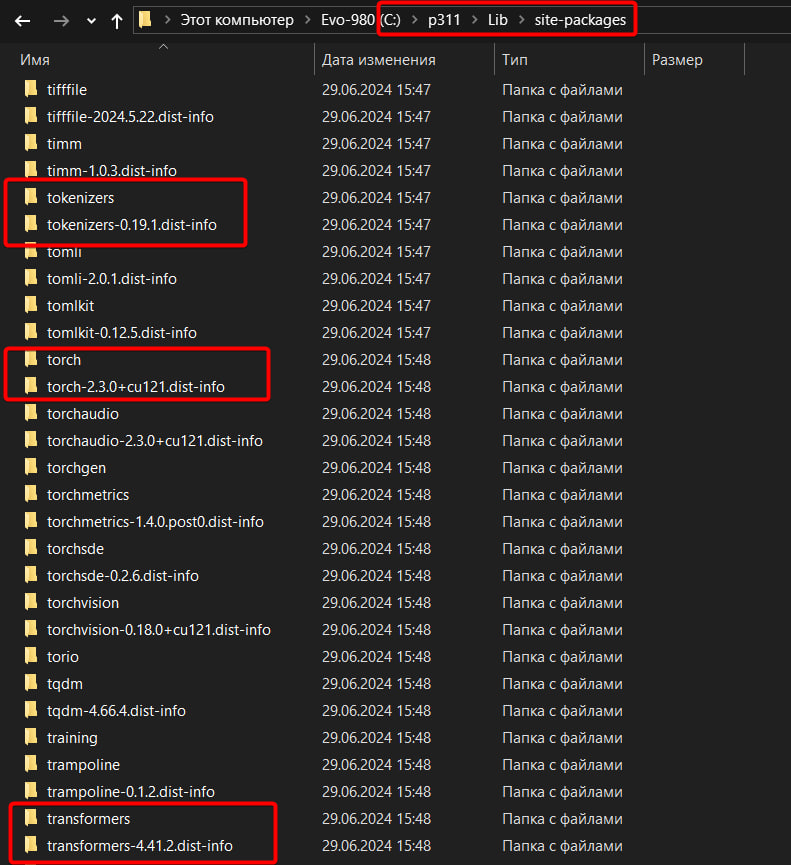Navigate to Evo-980 (C:) breadcrumb
Viewport: 791px width, 865px height.
click(x=361, y=20)
